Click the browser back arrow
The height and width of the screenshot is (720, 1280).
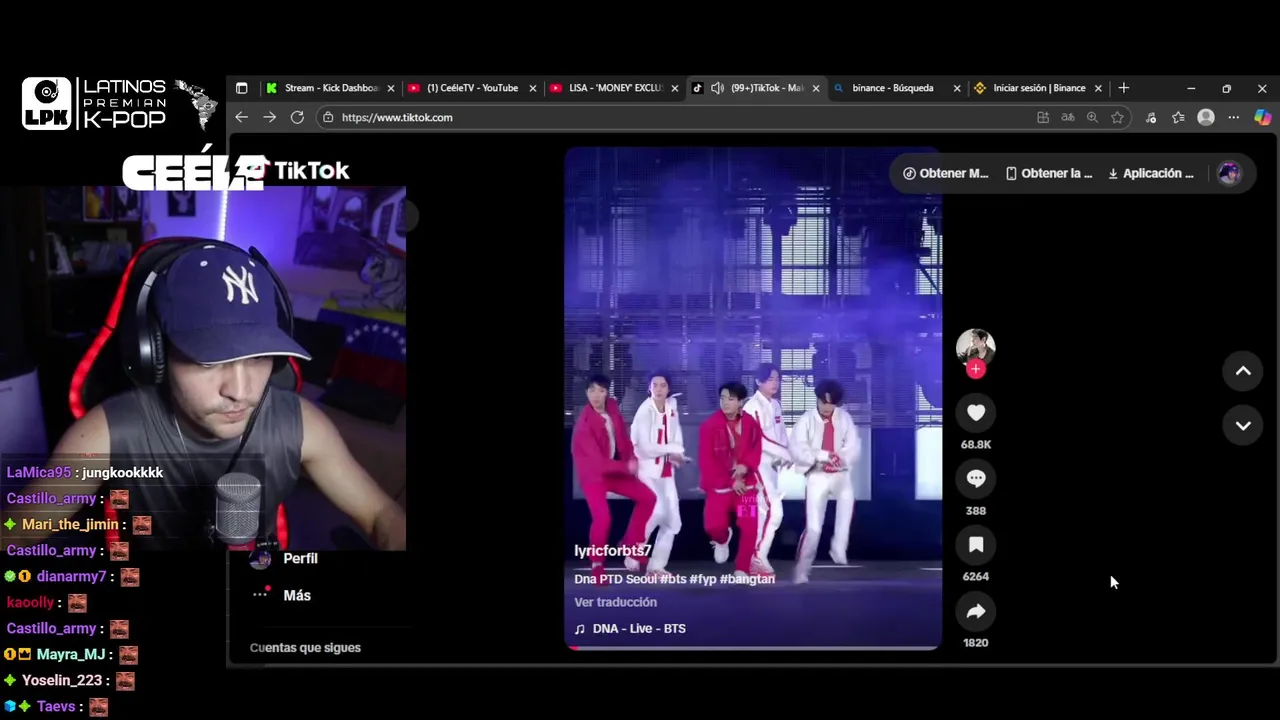[x=241, y=117]
